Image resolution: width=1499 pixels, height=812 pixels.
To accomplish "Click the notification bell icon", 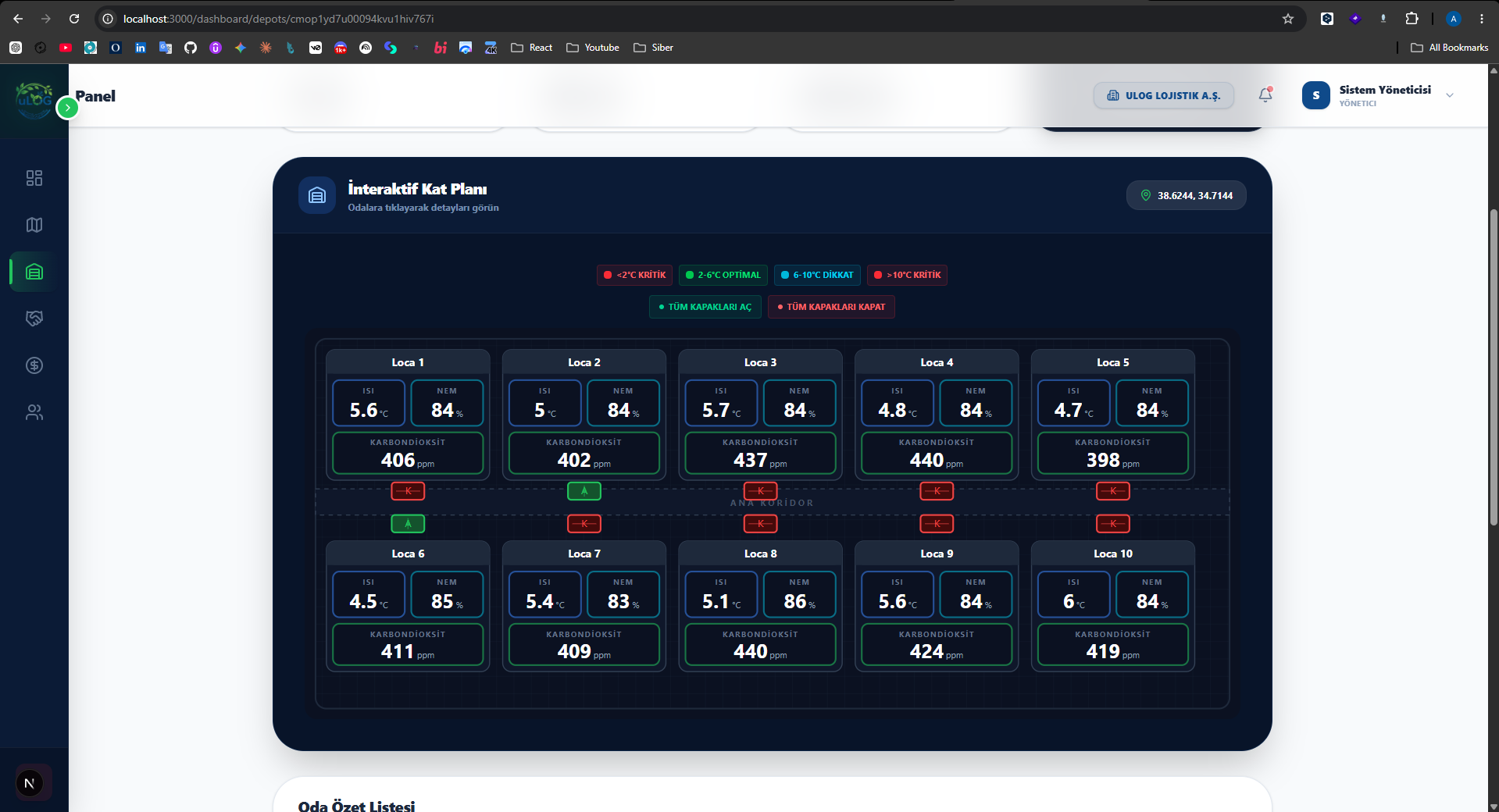I will point(1265,95).
